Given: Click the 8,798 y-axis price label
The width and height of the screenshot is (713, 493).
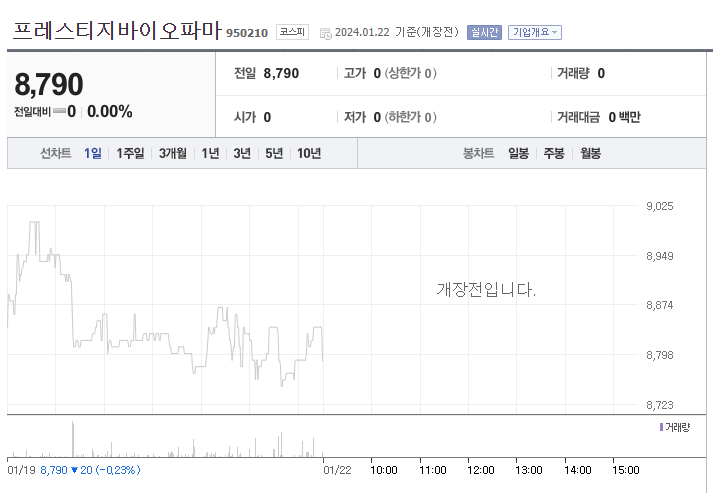Looking at the screenshot, I should [x=659, y=355].
